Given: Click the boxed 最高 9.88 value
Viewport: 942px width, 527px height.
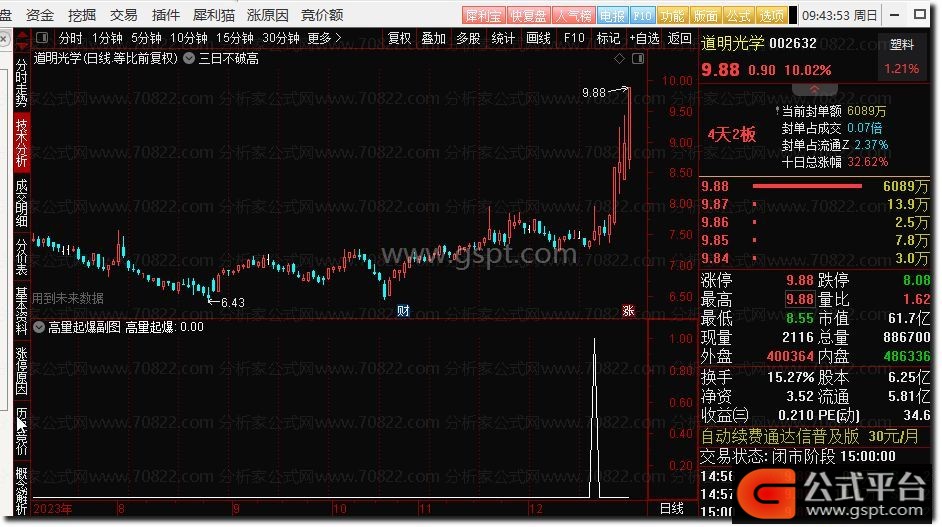Looking at the screenshot, I should pos(800,299).
